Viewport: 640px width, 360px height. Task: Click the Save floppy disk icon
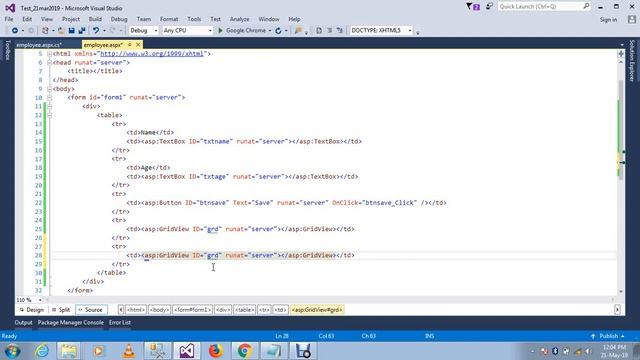pos(71,31)
